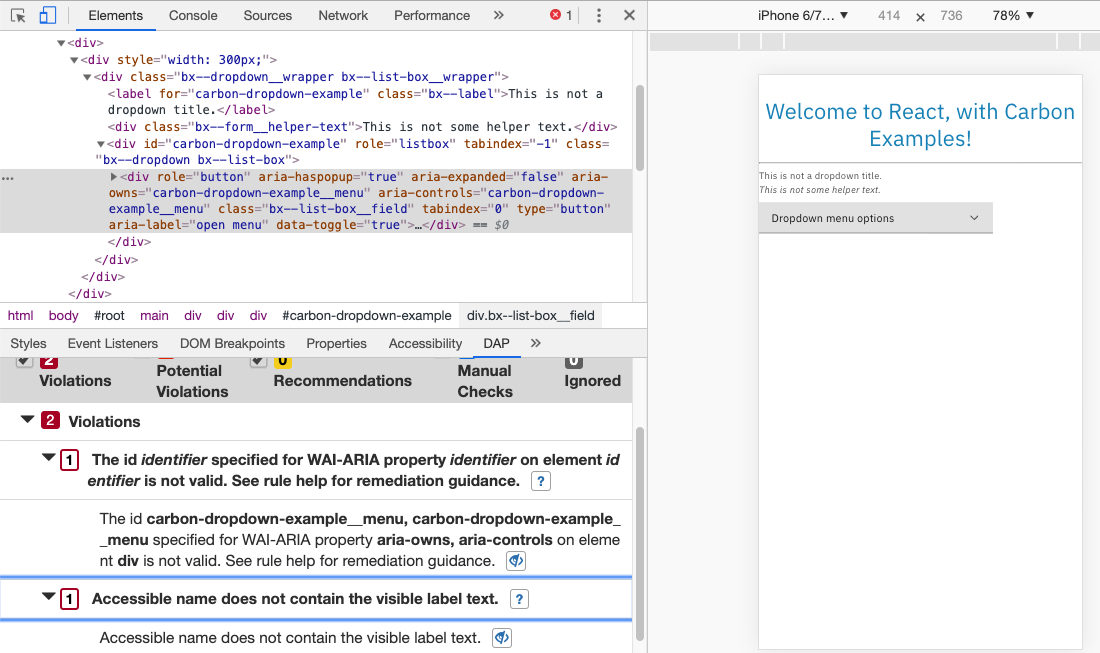
Task: Collapse the Violations section in DAP pane
Action: point(27,420)
